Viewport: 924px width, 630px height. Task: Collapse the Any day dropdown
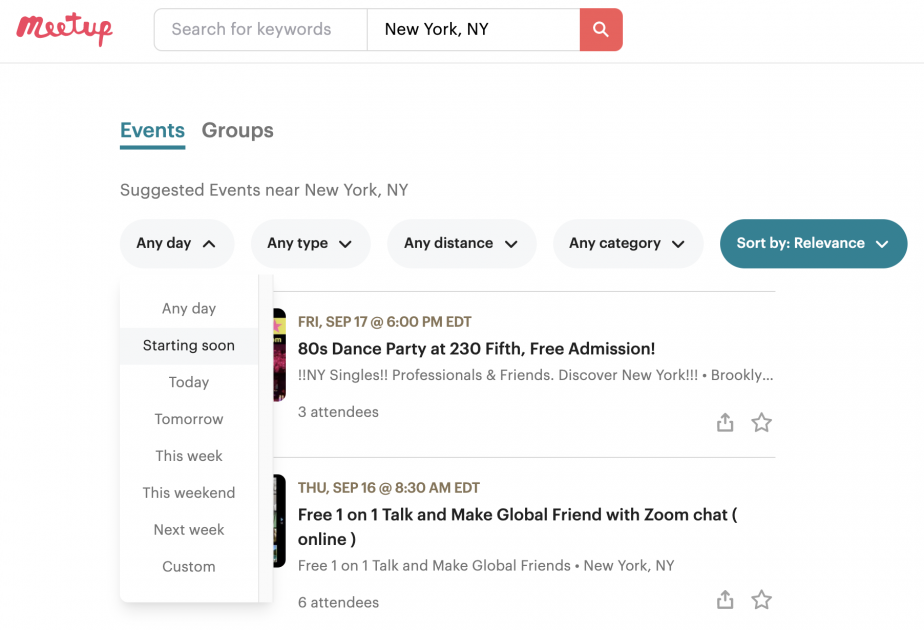[177, 243]
